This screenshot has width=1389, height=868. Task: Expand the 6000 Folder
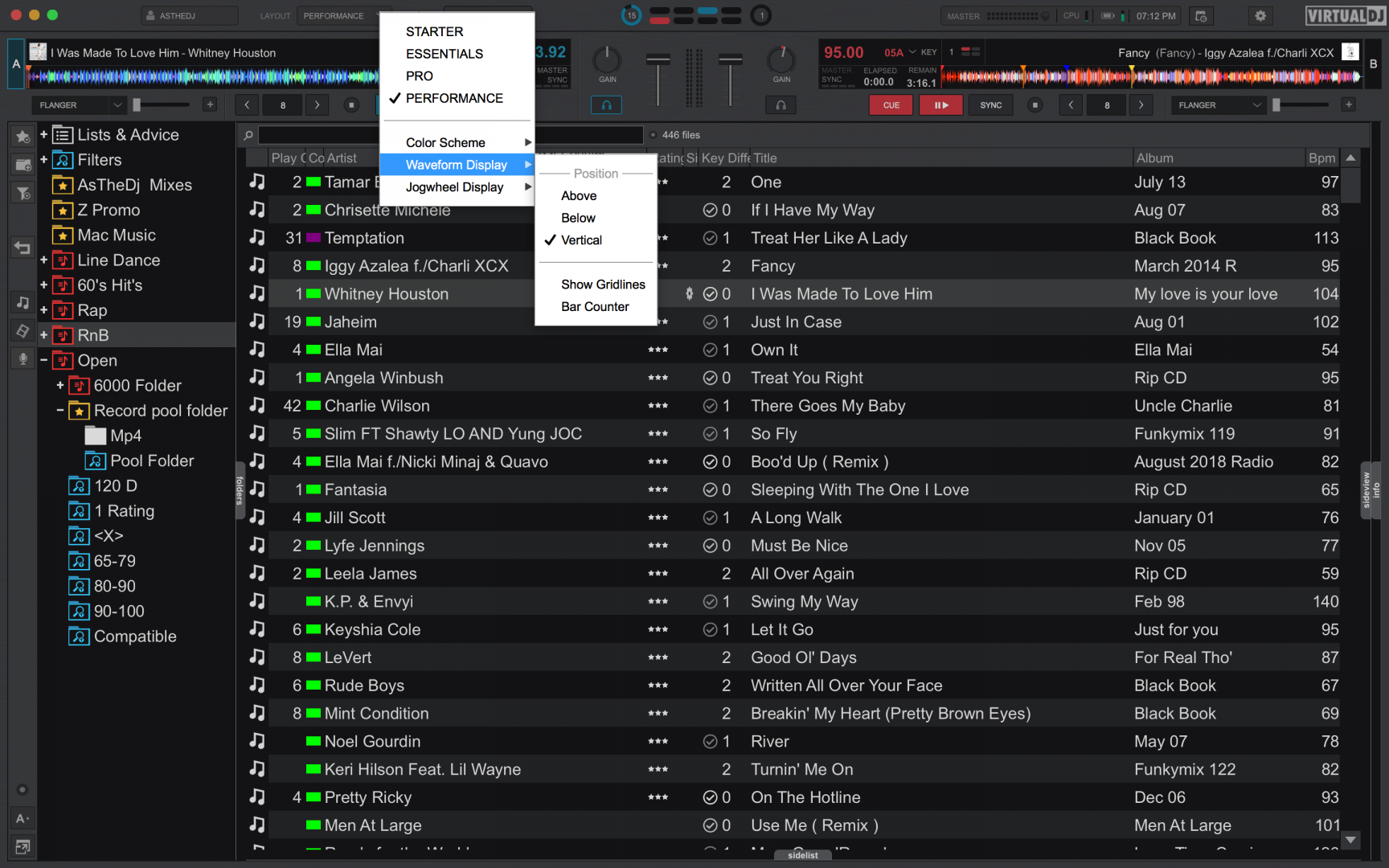click(60, 385)
